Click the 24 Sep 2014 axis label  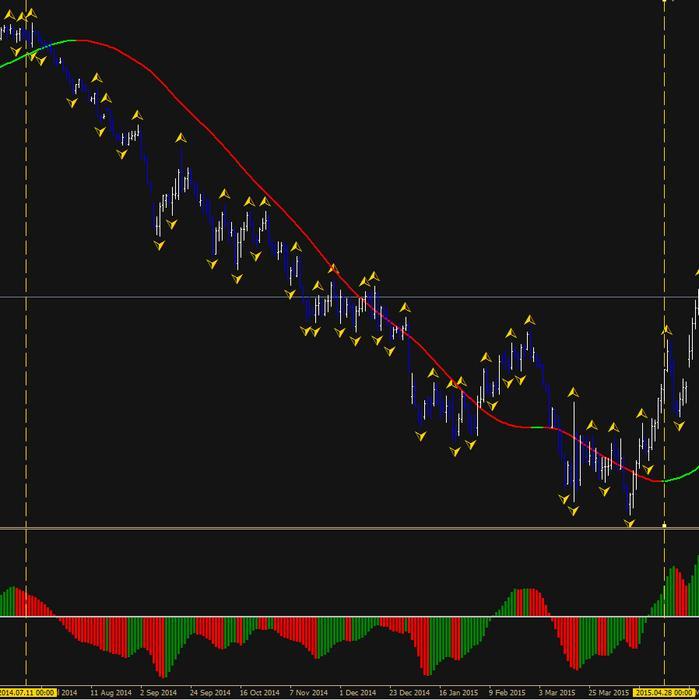pos(210,693)
